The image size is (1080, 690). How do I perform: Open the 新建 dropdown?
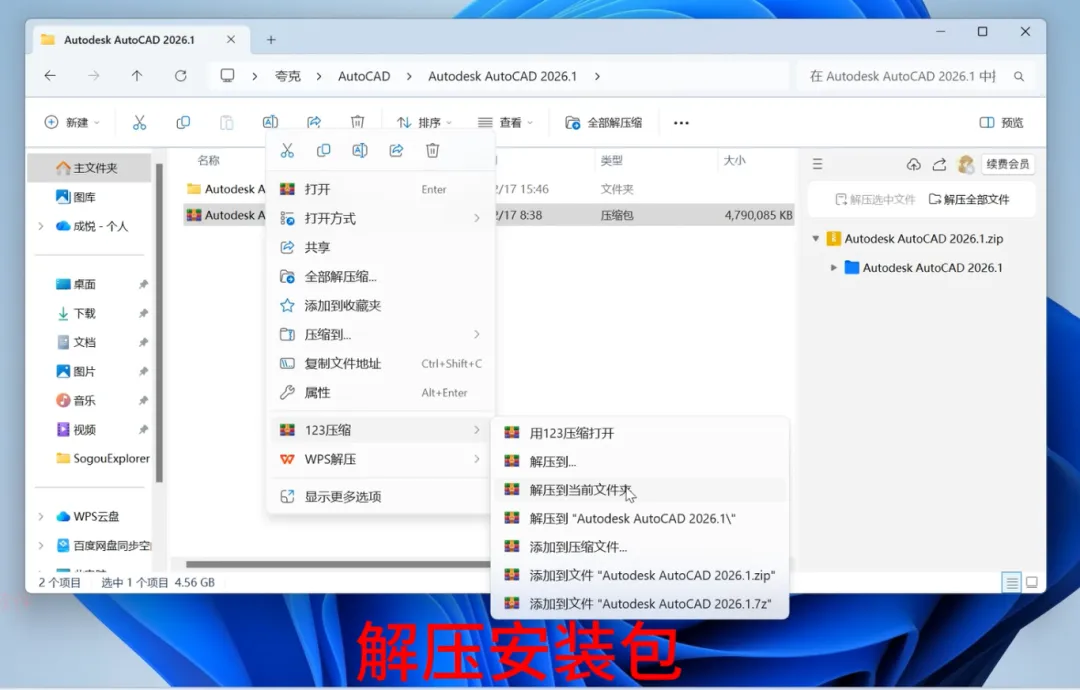72,123
